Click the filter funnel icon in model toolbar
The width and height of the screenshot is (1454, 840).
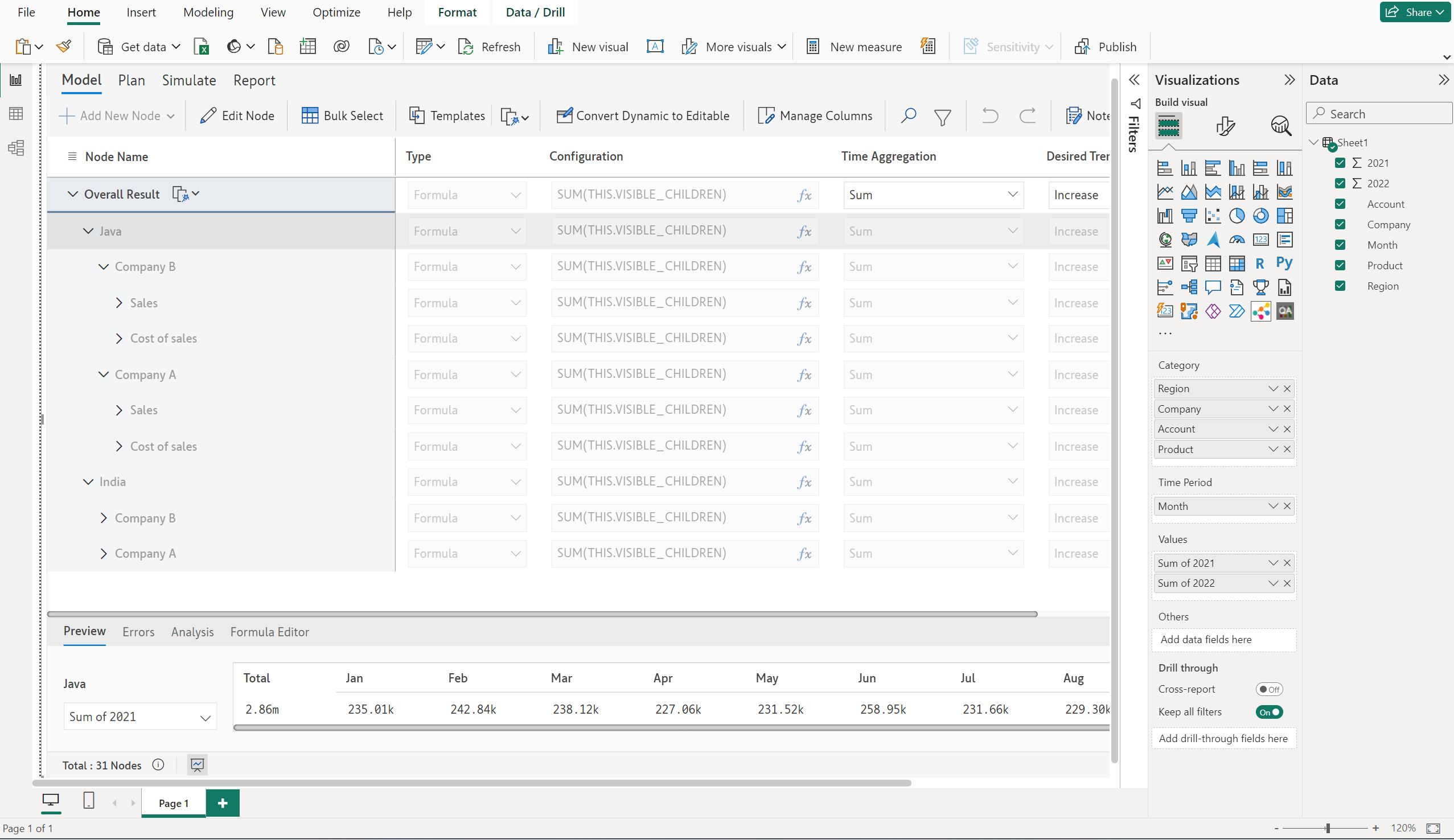942,117
